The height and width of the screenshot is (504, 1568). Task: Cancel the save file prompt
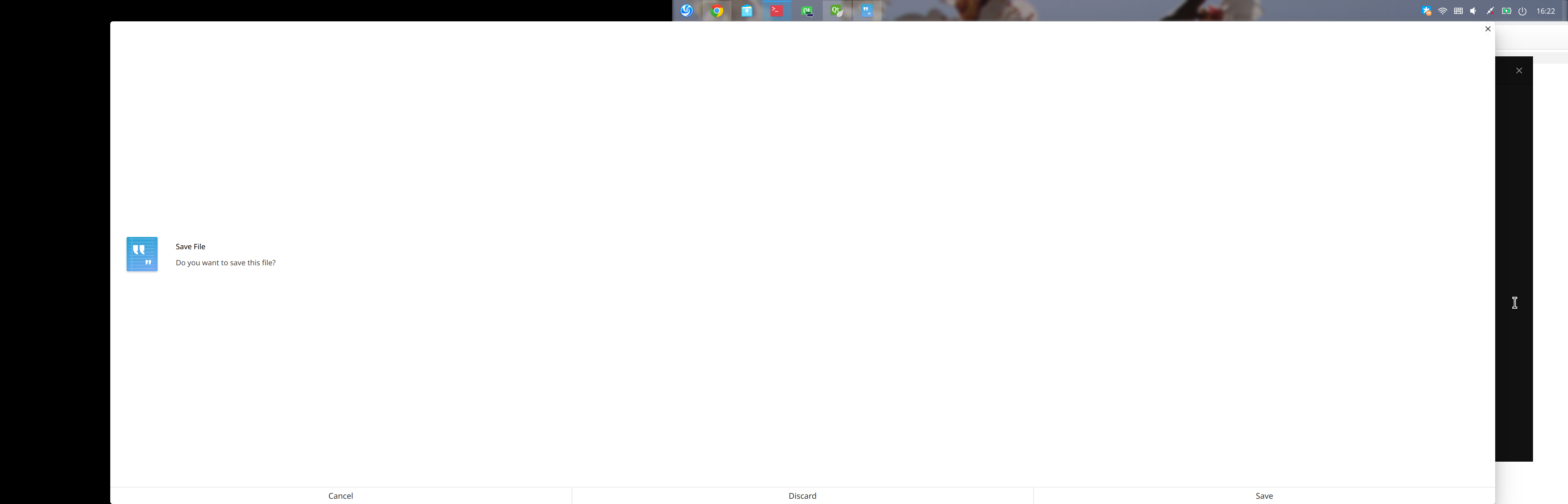pyautogui.click(x=340, y=496)
